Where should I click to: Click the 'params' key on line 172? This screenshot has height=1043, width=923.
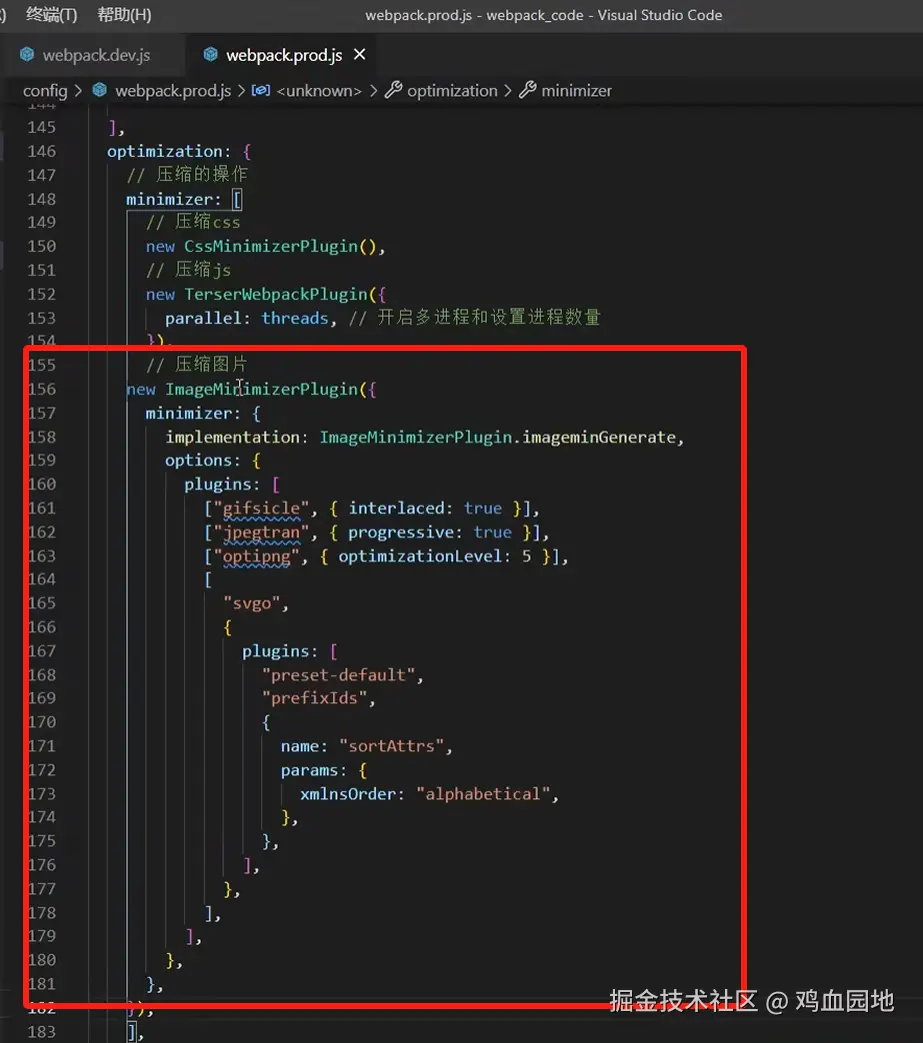309,770
